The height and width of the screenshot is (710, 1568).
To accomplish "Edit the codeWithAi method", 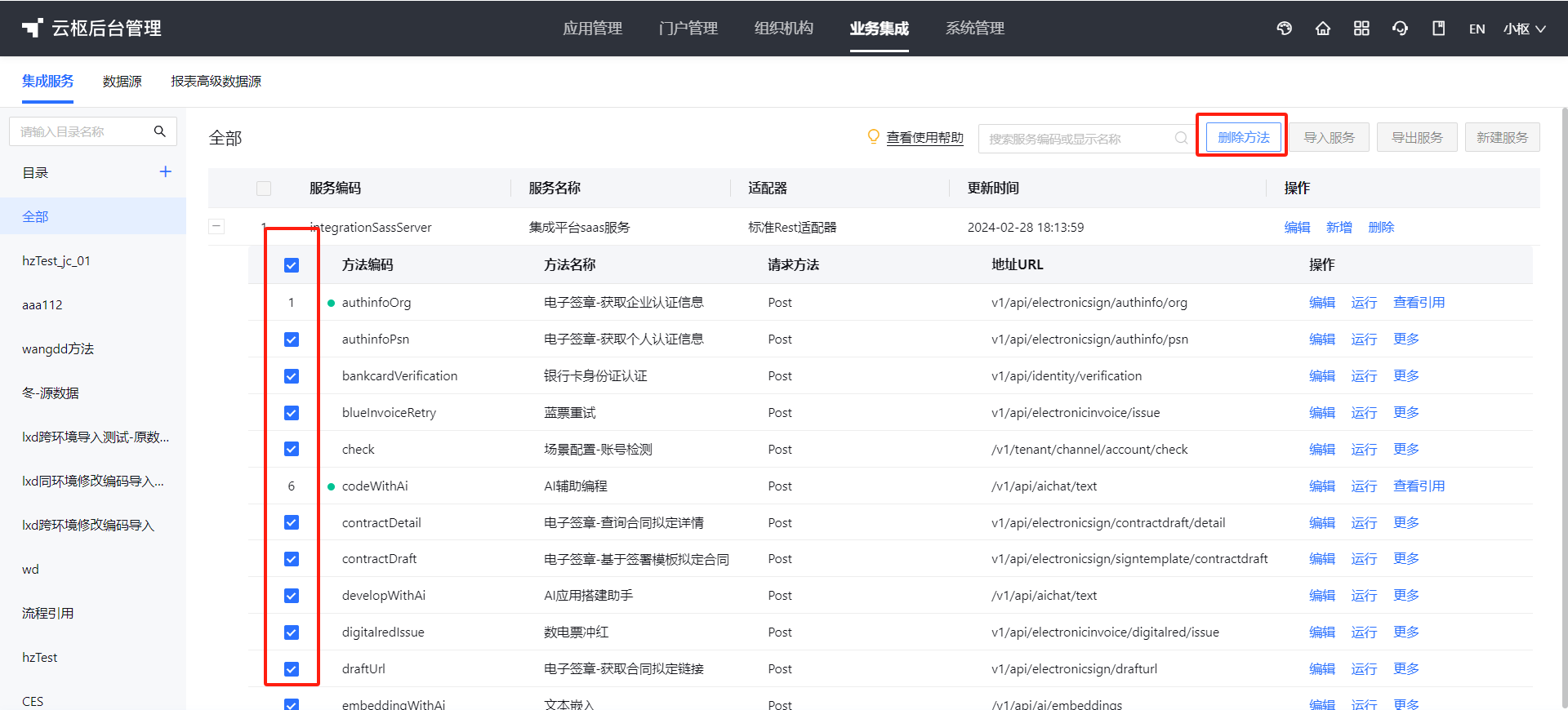I will pyautogui.click(x=1322, y=486).
